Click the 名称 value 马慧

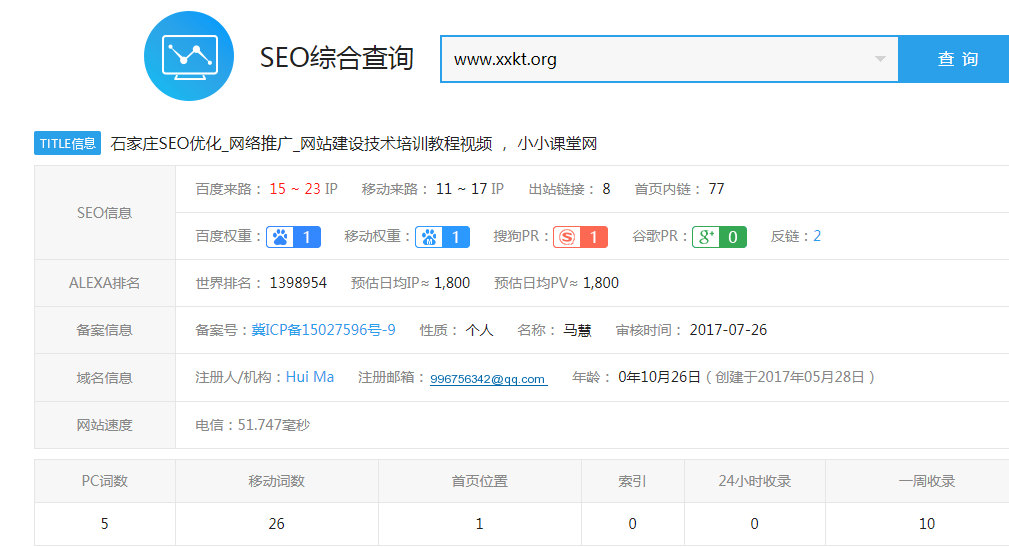point(577,330)
